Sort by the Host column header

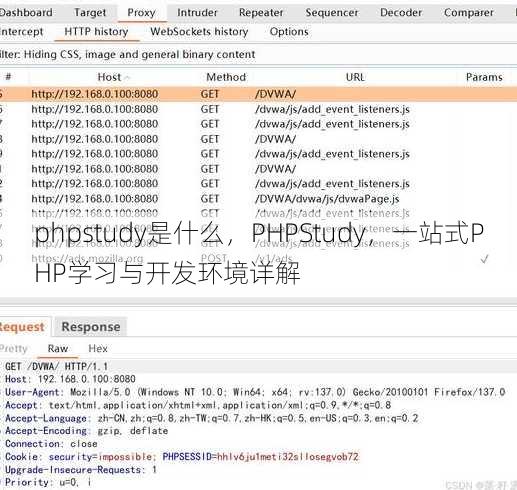(109, 77)
